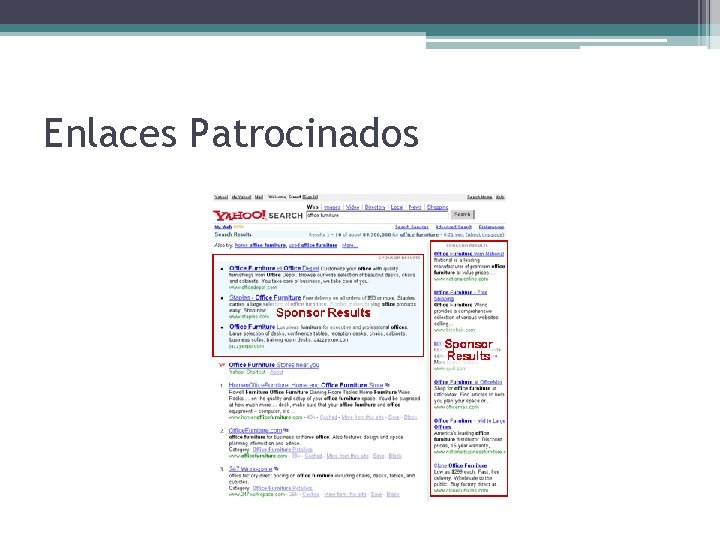Open the Help link at top right
The height and width of the screenshot is (540, 720).
pos(500,197)
